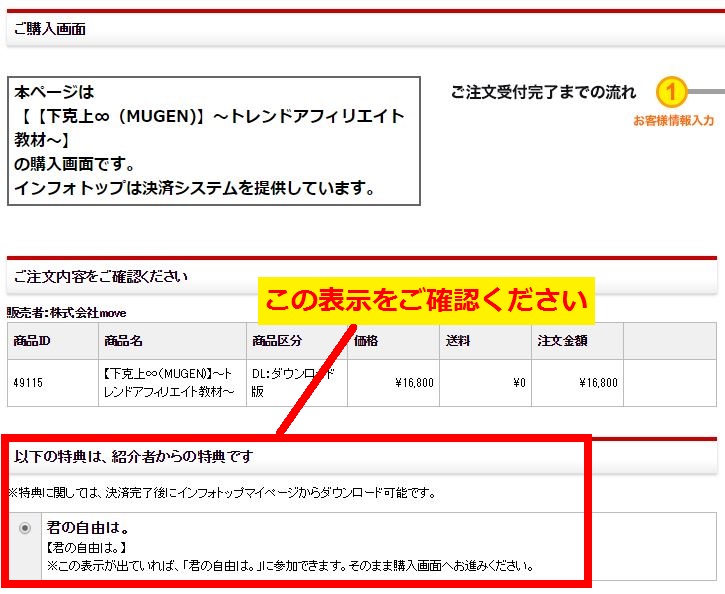Click the DL:ダウンロード版 category cell
Image resolution: width=725 pixels, height=594 pixels.
pyautogui.click(x=297, y=383)
